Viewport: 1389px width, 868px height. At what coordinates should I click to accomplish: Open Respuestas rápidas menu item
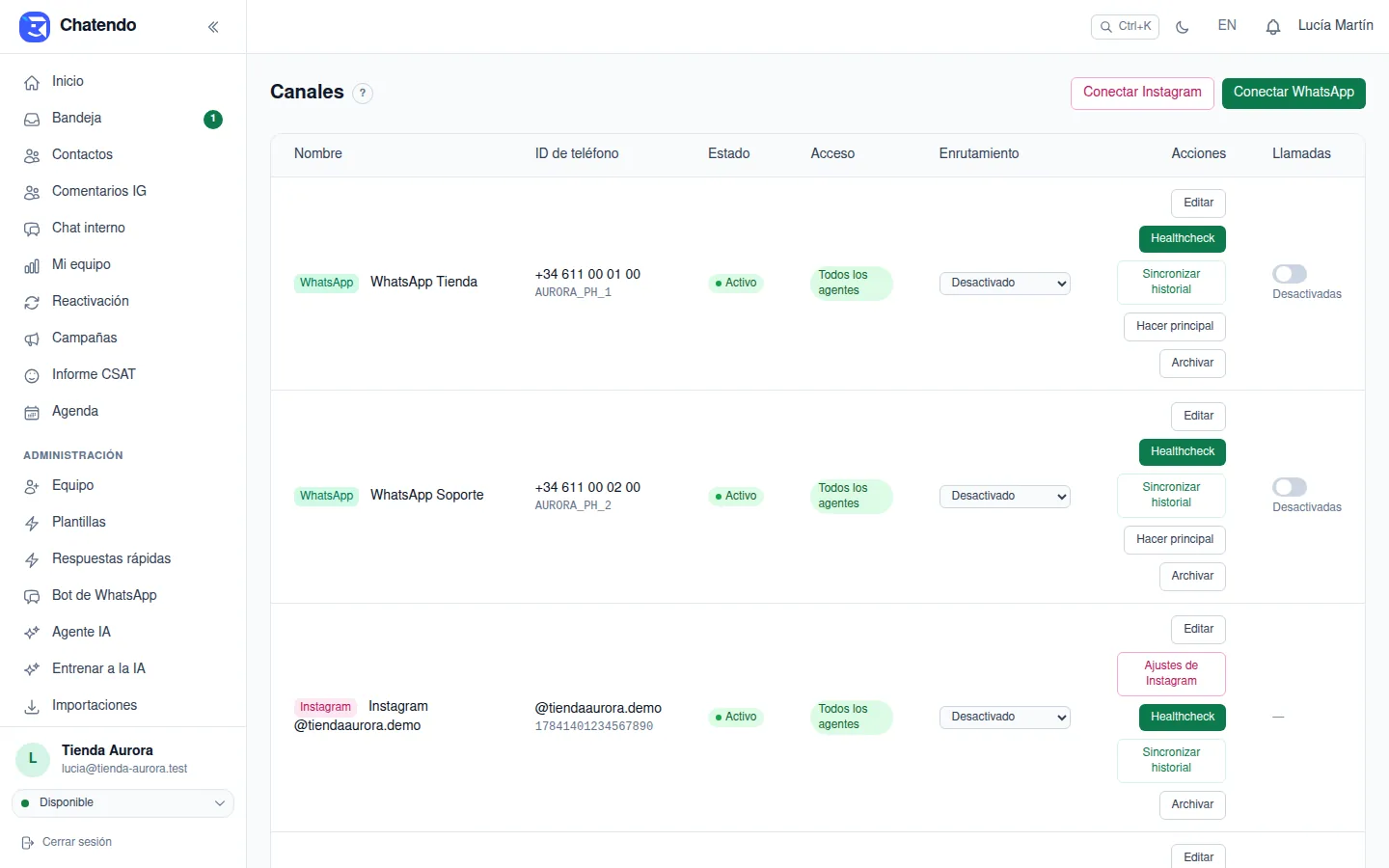(x=123, y=558)
